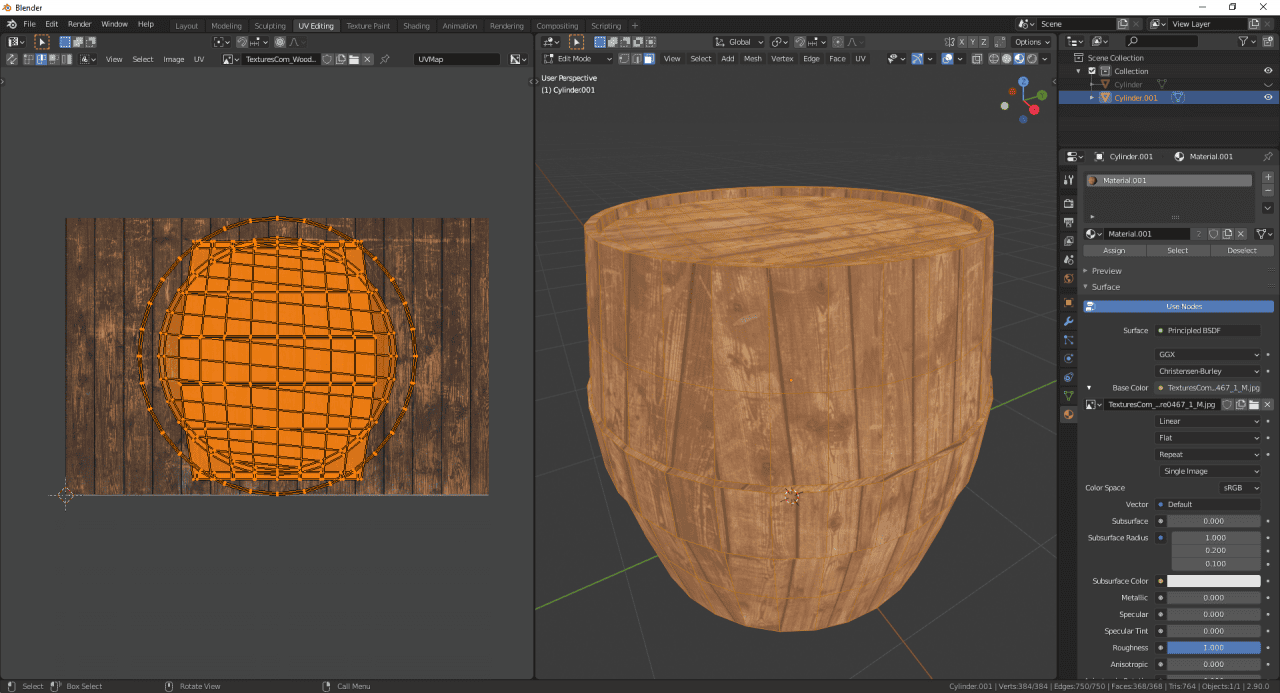The width and height of the screenshot is (1280, 693).
Task: Switch to the Shading workspace tab
Action: [416, 25]
